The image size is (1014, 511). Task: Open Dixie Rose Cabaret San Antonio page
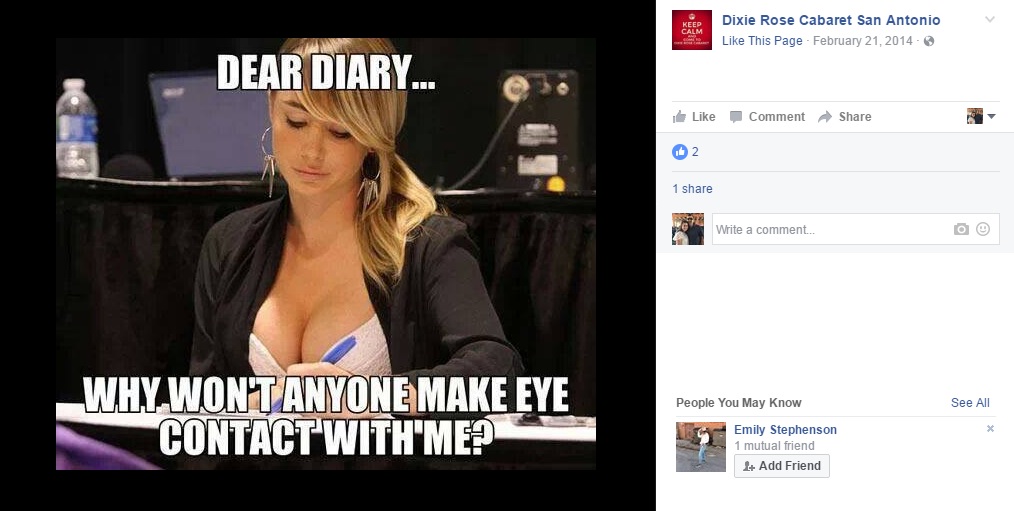point(831,20)
